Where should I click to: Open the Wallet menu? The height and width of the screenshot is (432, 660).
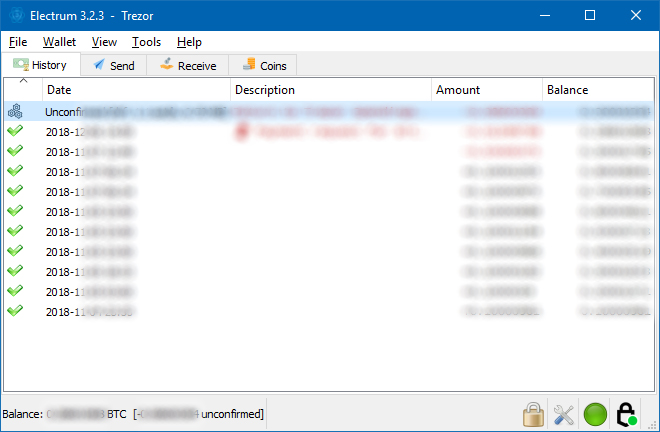(x=59, y=42)
